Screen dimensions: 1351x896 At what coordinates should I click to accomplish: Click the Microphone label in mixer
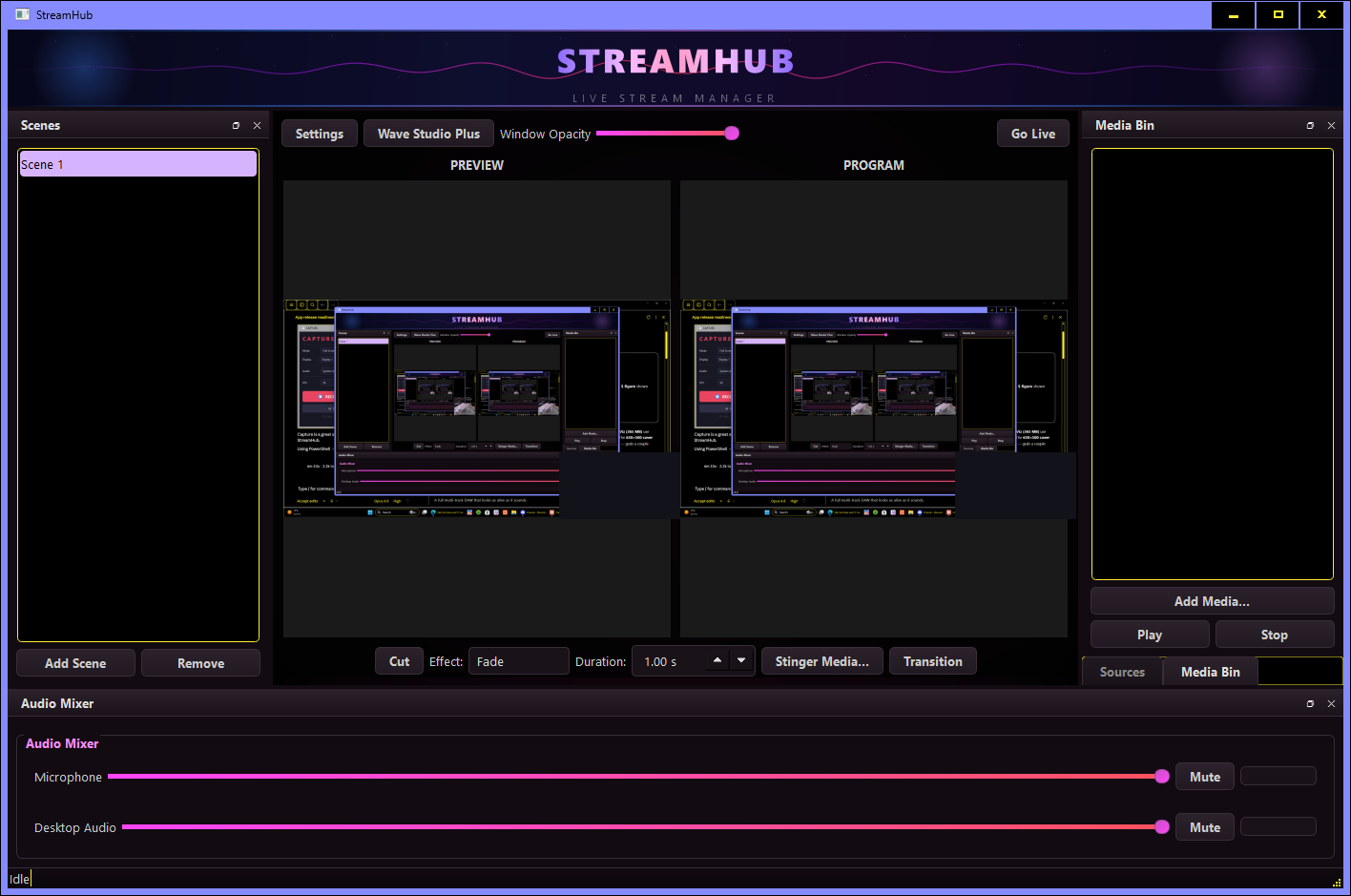pyautogui.click(x=68, y=777)
